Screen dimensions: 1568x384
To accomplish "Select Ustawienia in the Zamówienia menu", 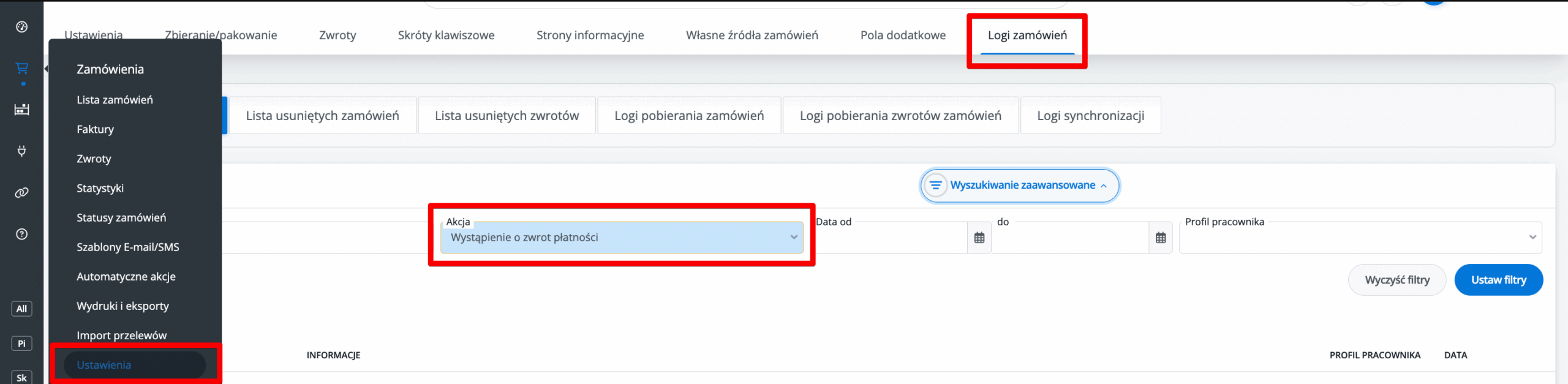I will pos(104,365).
